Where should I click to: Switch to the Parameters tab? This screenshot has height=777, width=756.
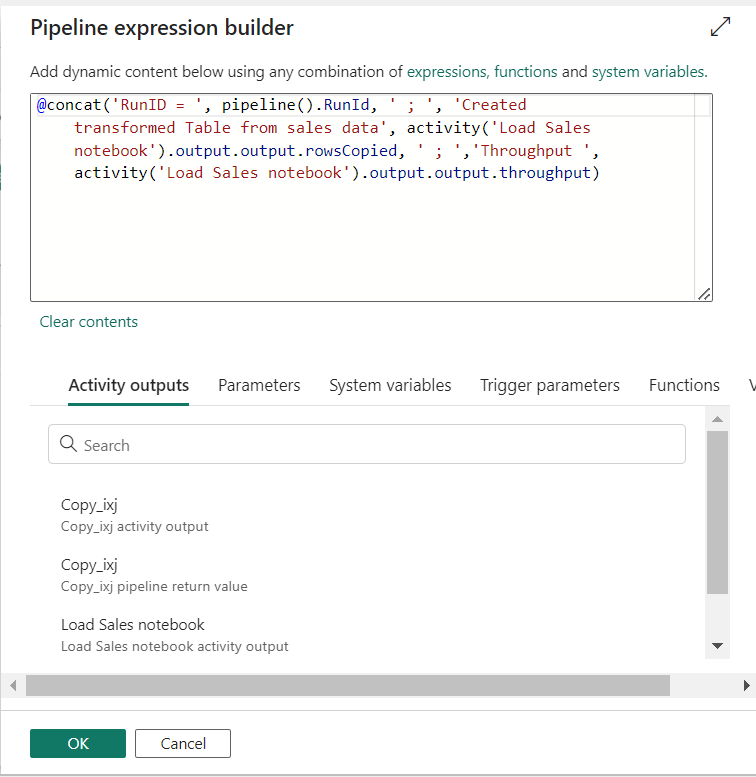coord(259,386)
